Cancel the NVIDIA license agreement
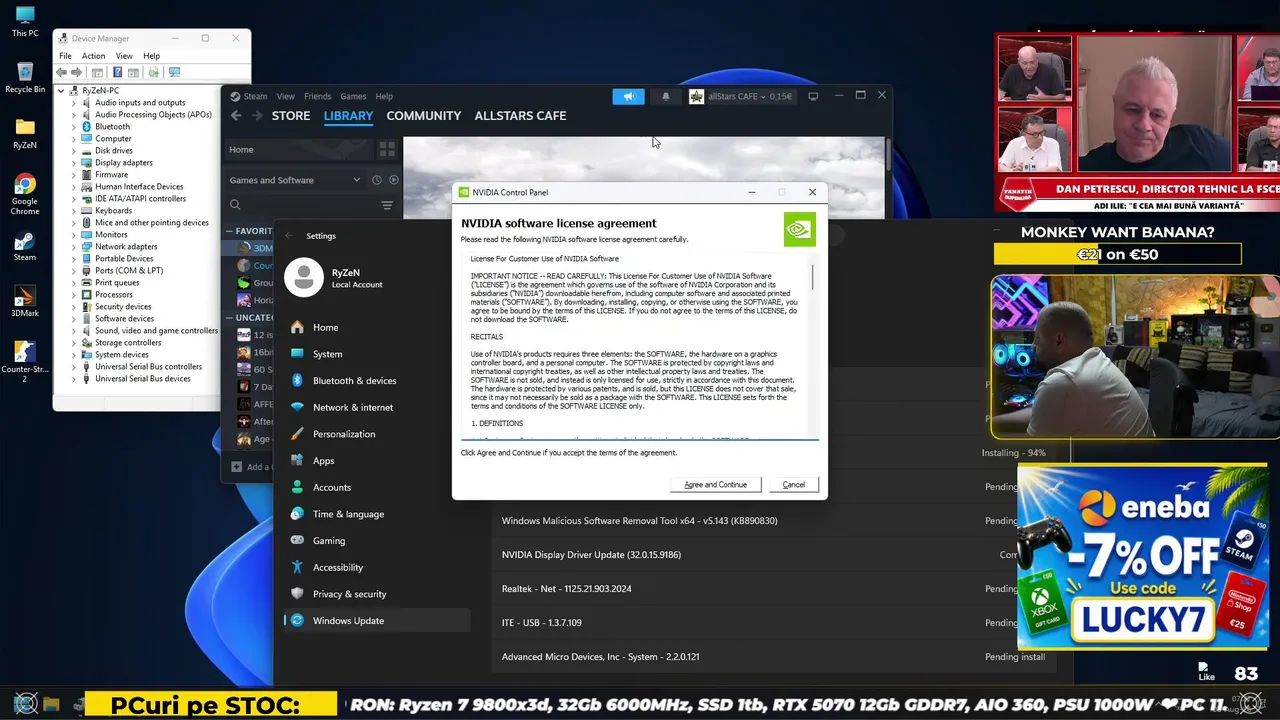The height and width of the screenshot is (720, 1280). coord(794,484)
